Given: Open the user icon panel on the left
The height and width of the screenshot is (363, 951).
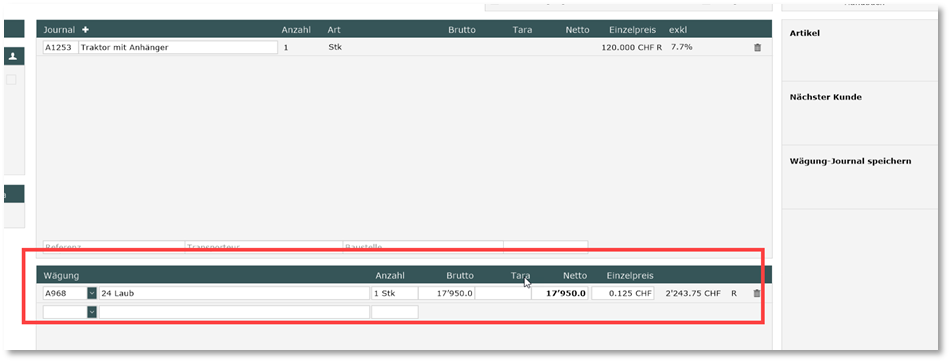Looking at the screenshot, I should pyautogui.click(x=13, y=56).
